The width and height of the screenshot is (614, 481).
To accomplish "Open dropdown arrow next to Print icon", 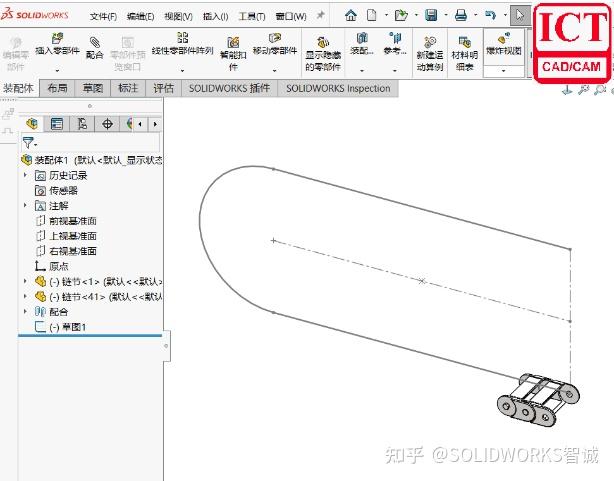I will (x=476, y=16).
